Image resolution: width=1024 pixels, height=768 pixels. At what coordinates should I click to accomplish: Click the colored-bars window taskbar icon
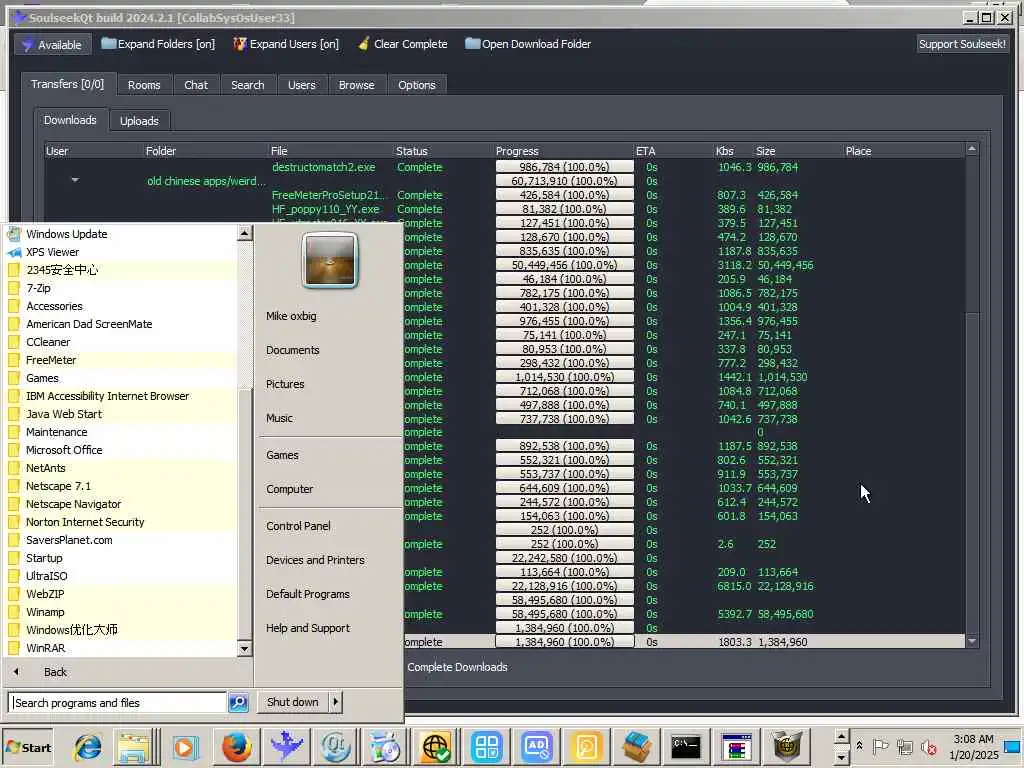point(736,746)
